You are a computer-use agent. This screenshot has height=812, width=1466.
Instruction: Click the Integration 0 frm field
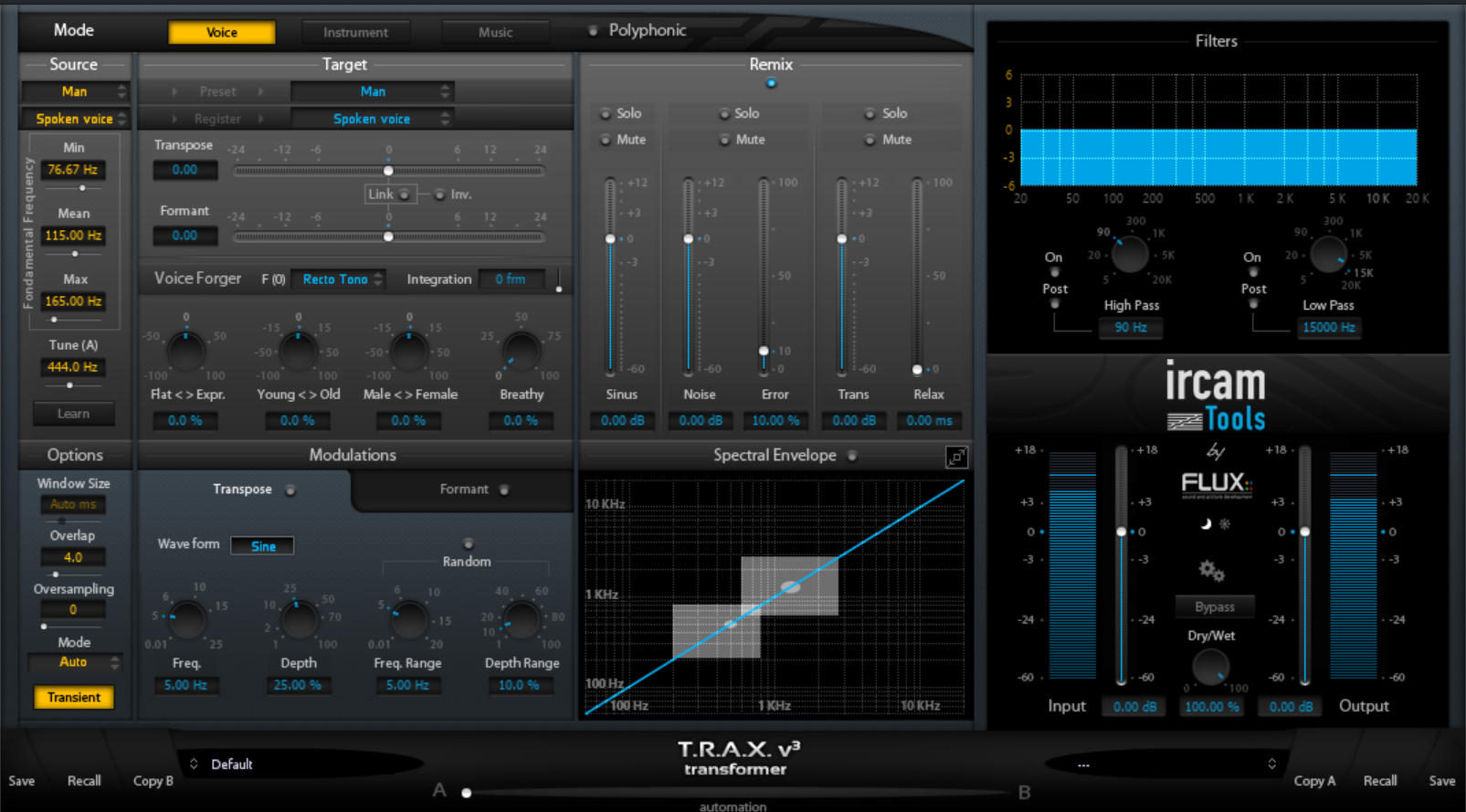(x=512, y=279)
